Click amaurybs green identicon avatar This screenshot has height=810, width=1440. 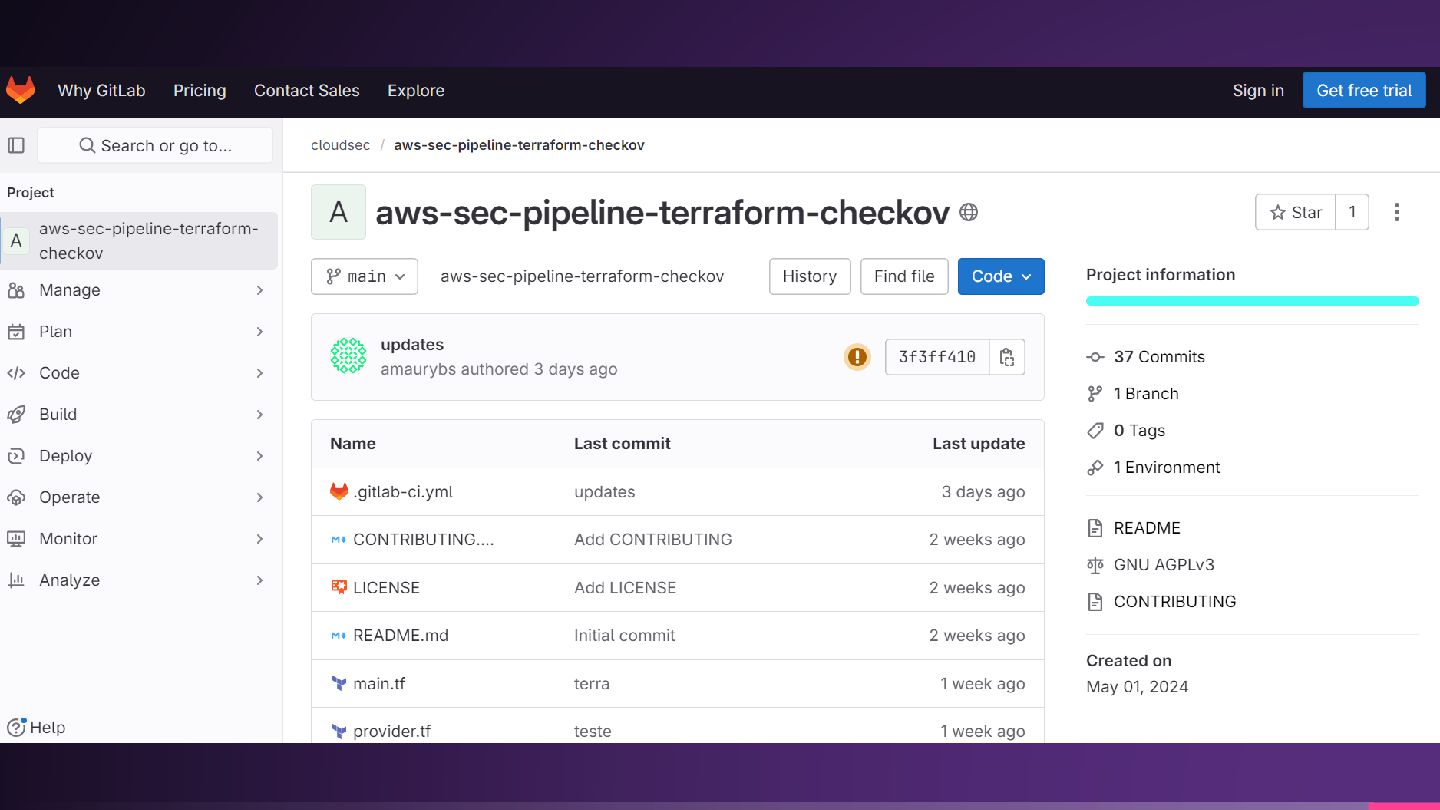348,356
